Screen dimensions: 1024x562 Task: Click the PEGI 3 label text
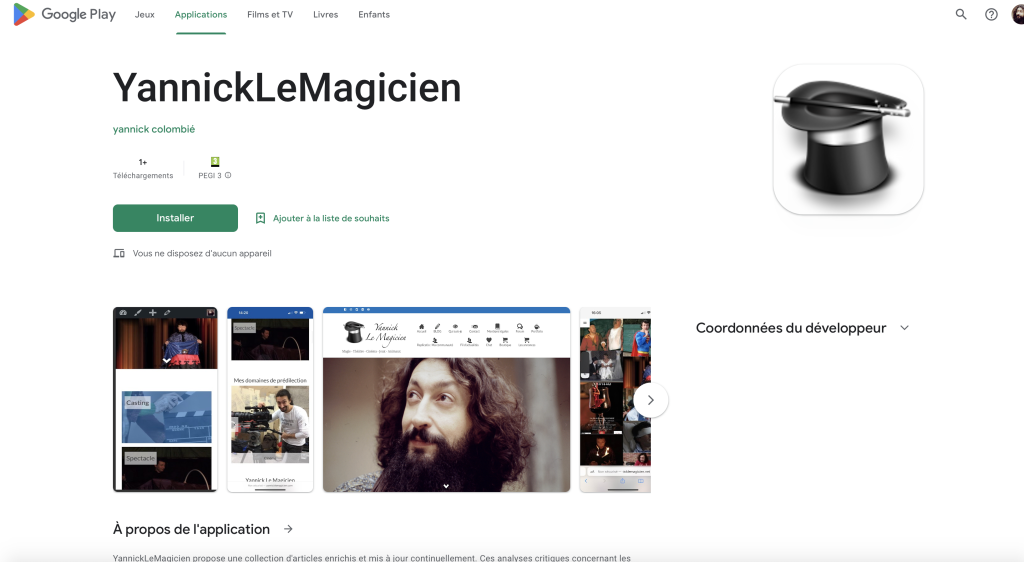[210, 176]
